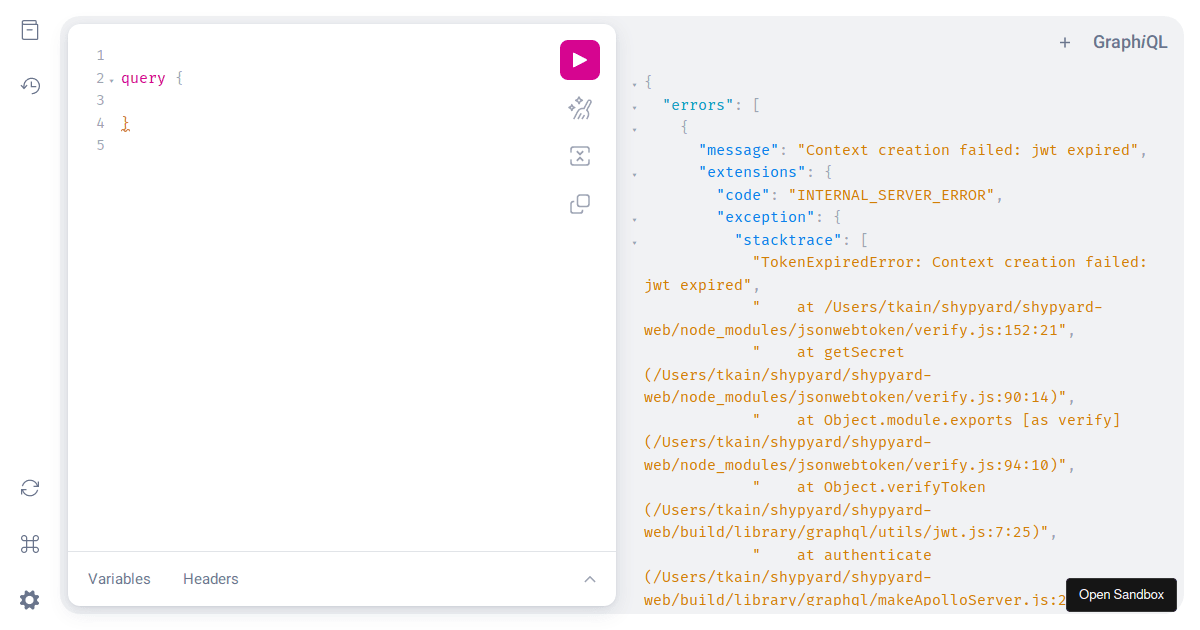Switch to the Headers tab
The image size is (1200, 630).
click(x=210, y=579)
